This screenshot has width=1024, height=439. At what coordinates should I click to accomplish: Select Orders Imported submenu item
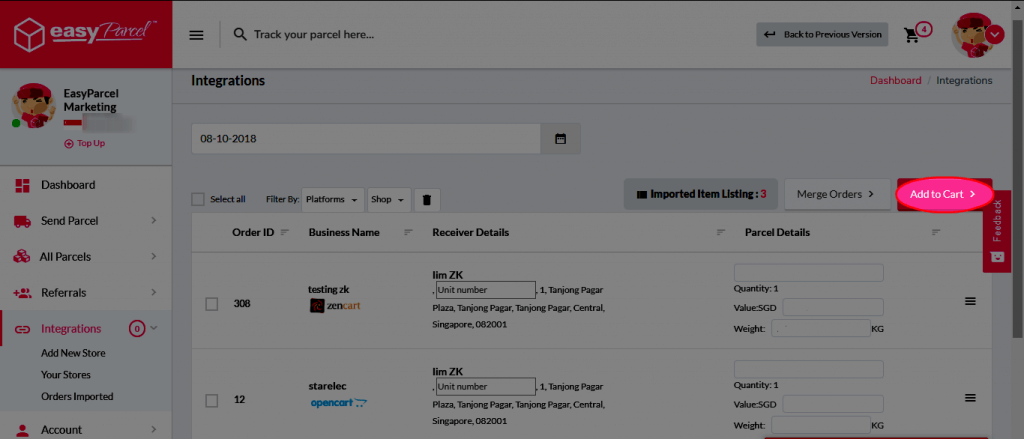click(77, 397)
